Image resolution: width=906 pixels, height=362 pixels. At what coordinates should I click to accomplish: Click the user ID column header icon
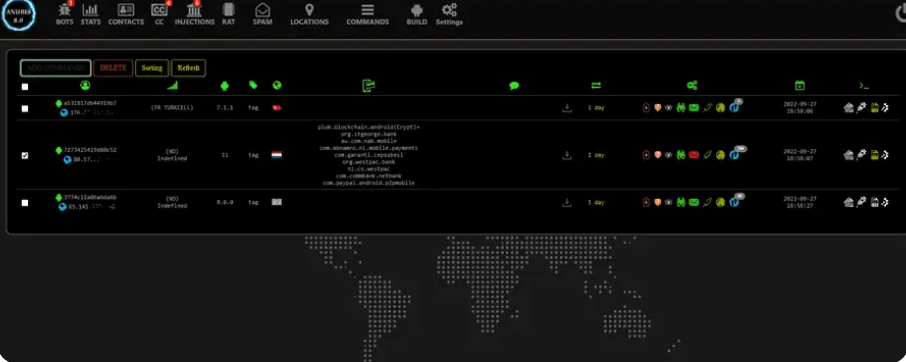85,85
